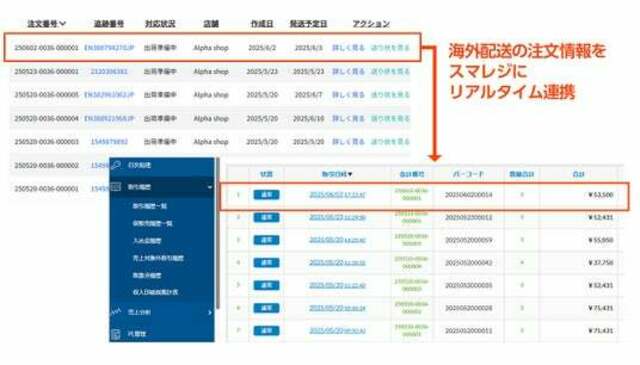Open 入出金履歴 in the sidebar submenu
The height and width of the screenshot is (365, 640).
147,241
